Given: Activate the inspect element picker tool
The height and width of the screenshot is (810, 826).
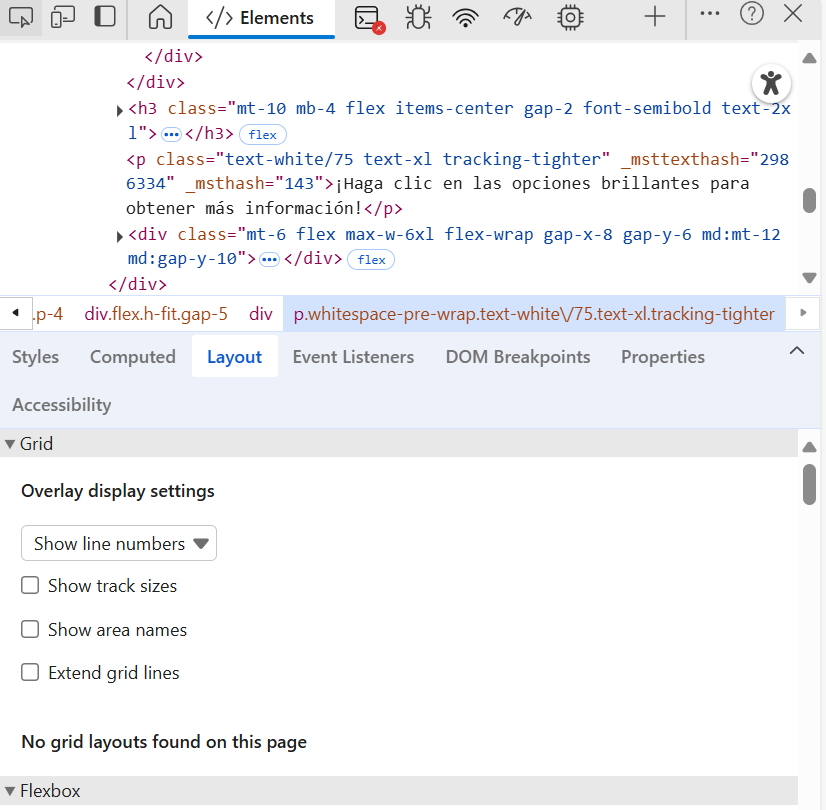Looking at the screenshot, I should click(x=21, y=17).
